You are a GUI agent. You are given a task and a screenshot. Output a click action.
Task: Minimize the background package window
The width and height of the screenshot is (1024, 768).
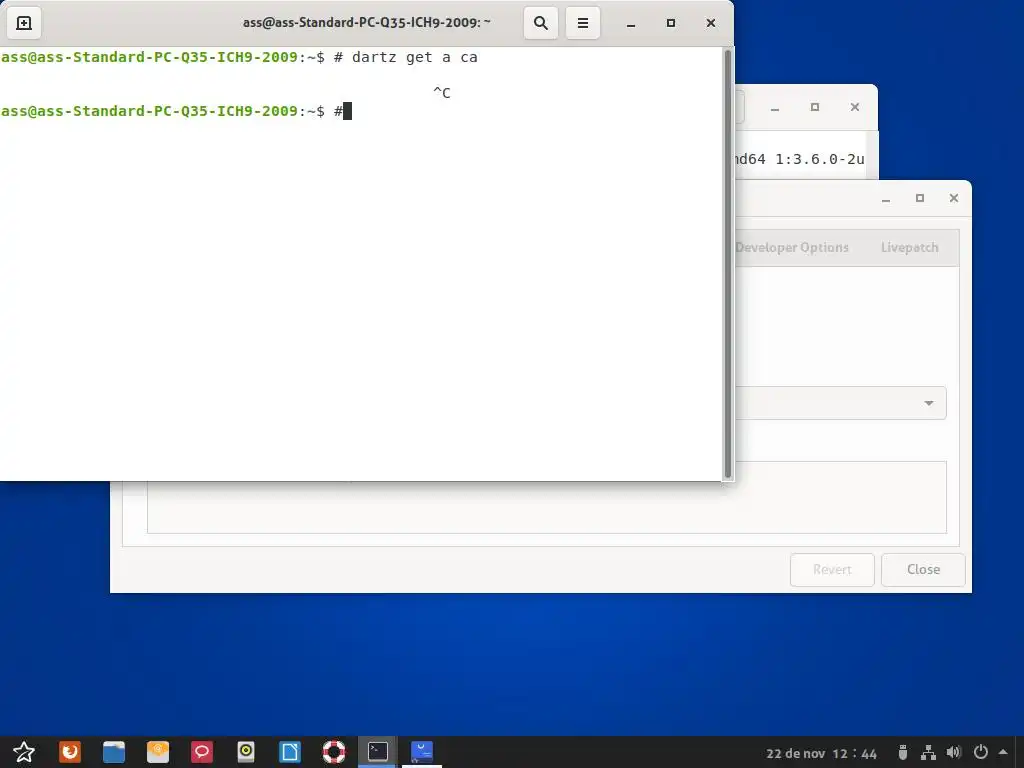[775, 108]
